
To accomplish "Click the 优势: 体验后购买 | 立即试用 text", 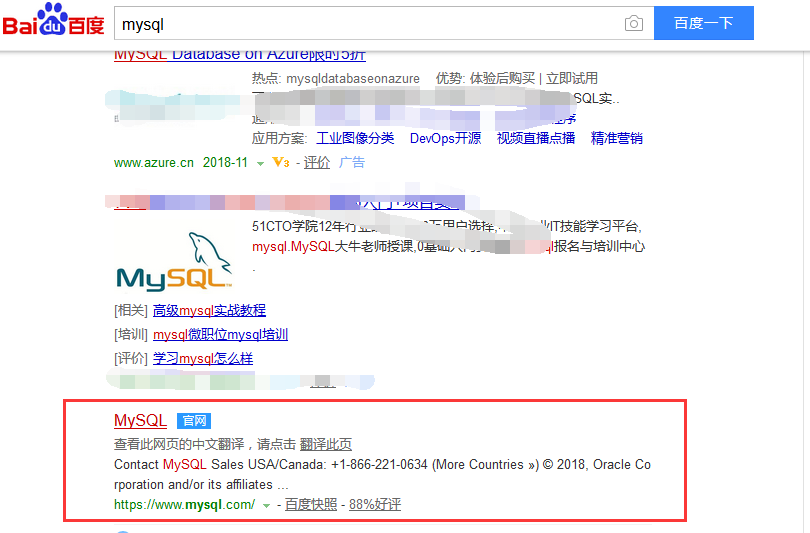I will [x=517, y=79].
